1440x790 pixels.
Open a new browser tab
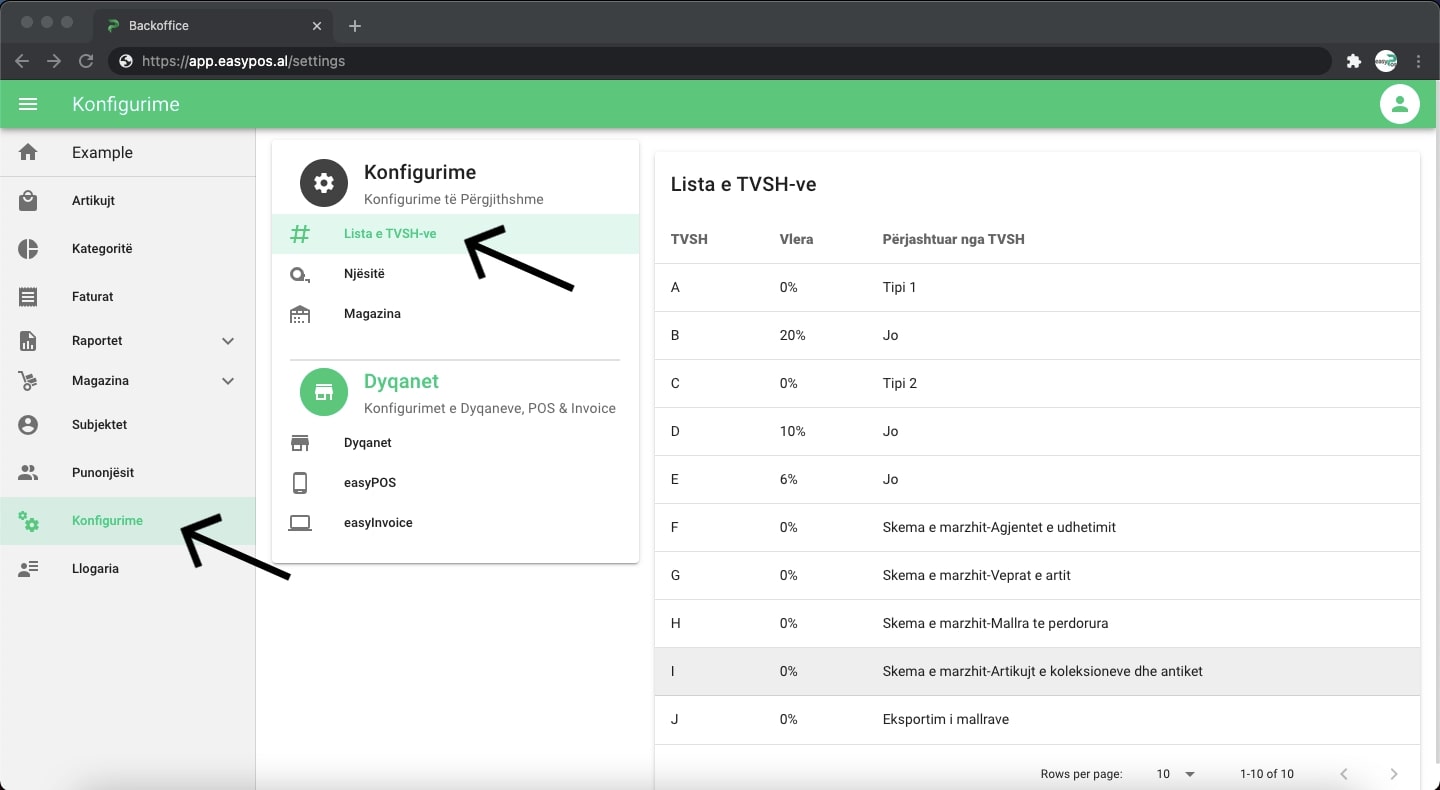355,26
